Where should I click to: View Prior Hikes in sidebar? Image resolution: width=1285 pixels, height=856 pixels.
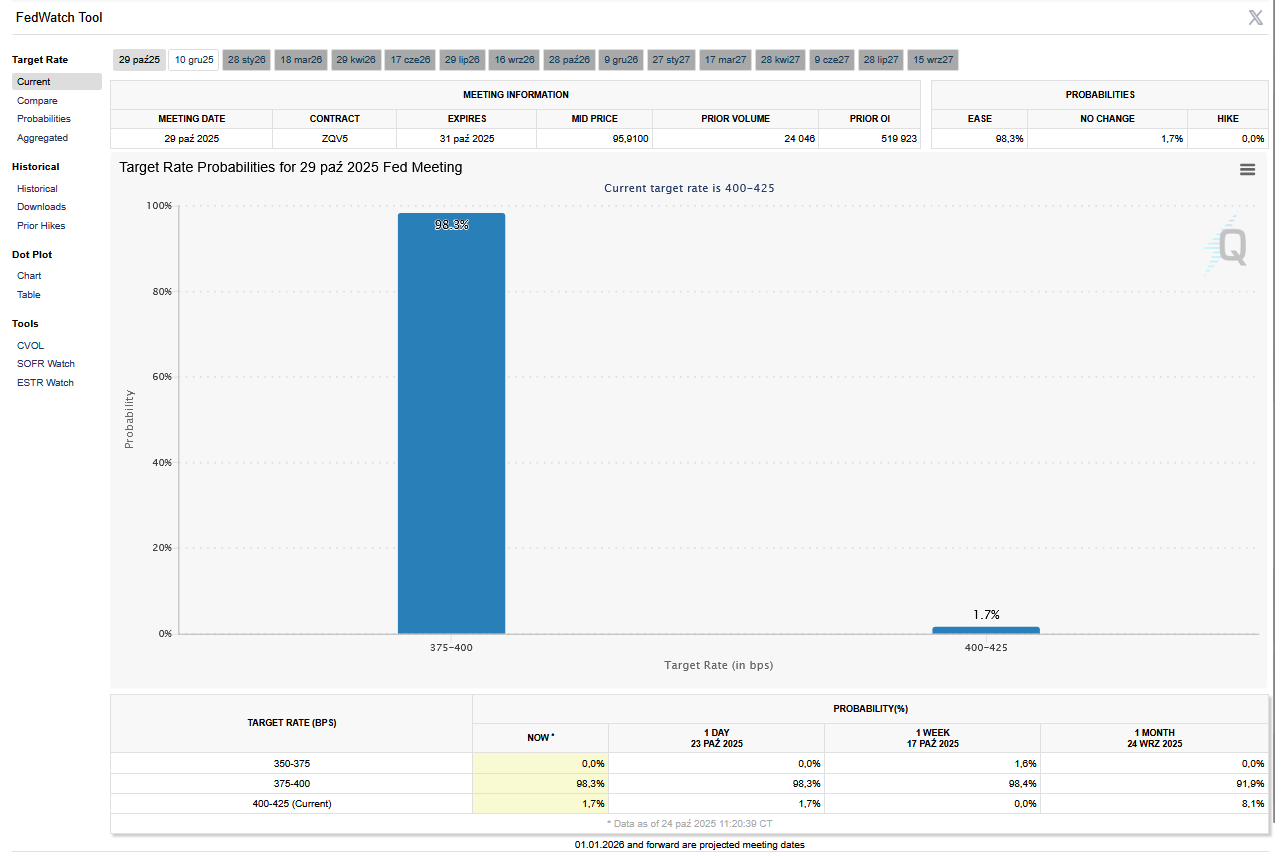pyautogui.click(x=41, y=226)
